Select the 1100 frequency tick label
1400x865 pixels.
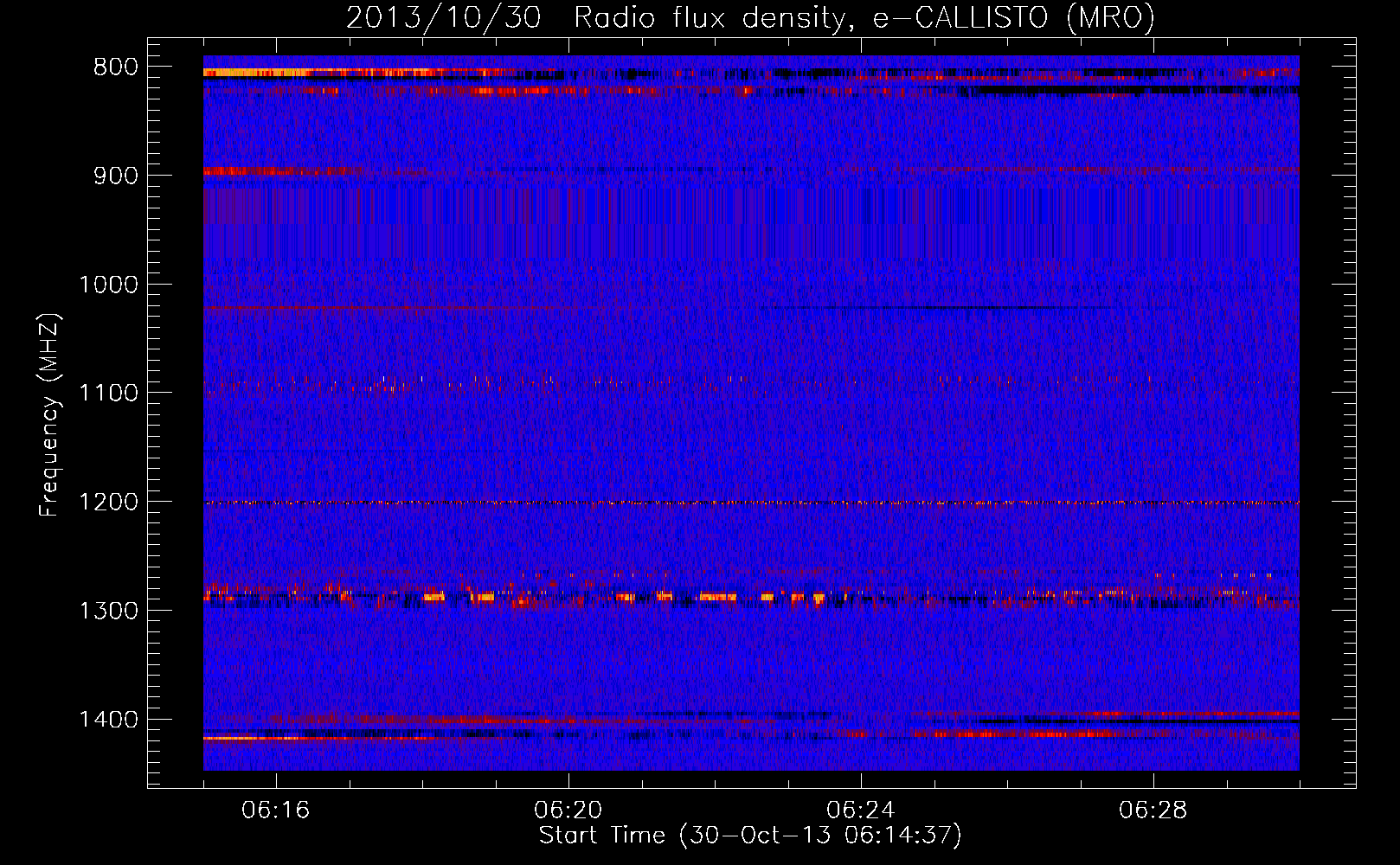pos(108,394)
